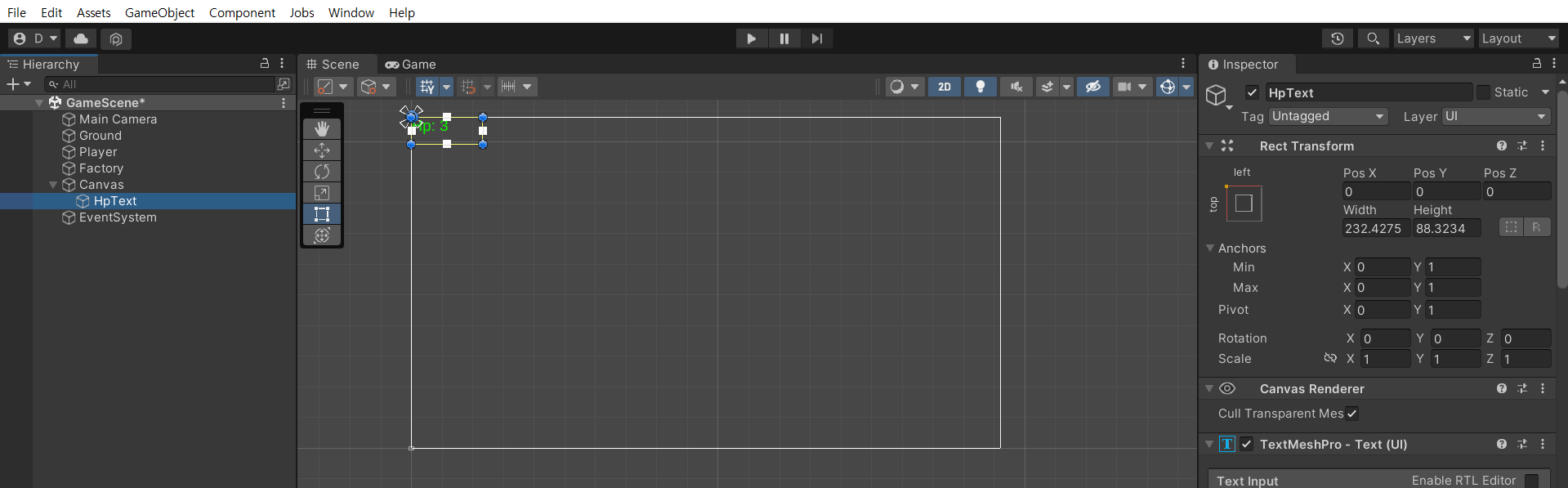Select Player in the Hierarchy
1568x488 pixels.
[98, 152]
